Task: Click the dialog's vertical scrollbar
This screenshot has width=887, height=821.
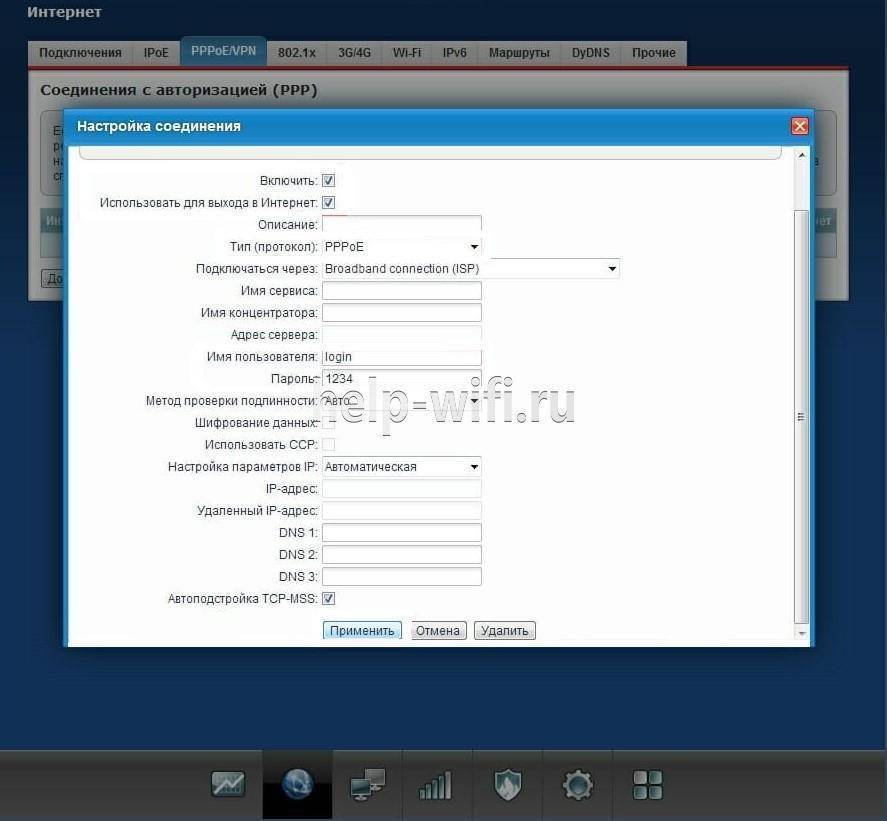Action: click(x=801, y=417)
